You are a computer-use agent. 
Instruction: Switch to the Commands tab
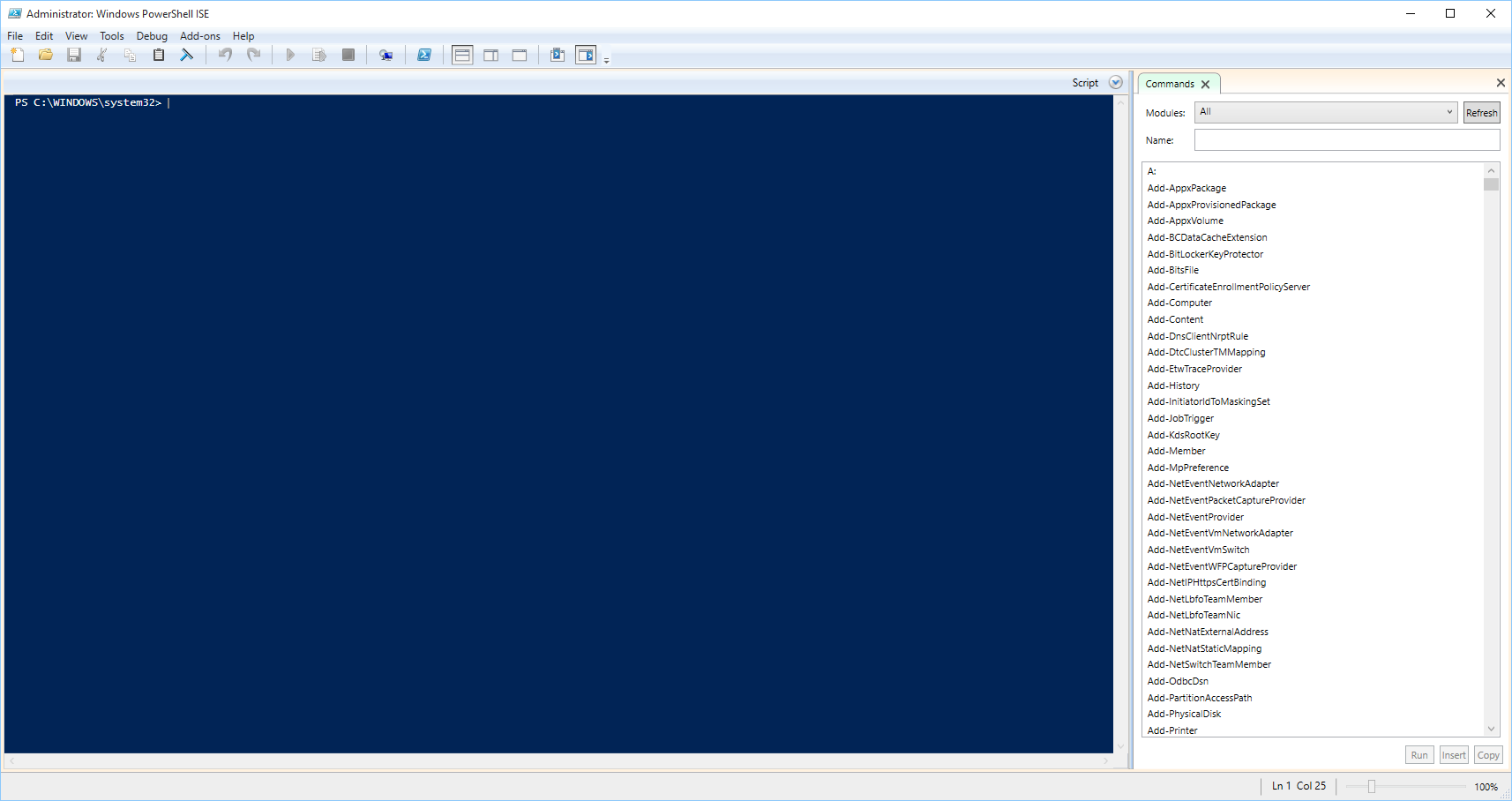1171,83
